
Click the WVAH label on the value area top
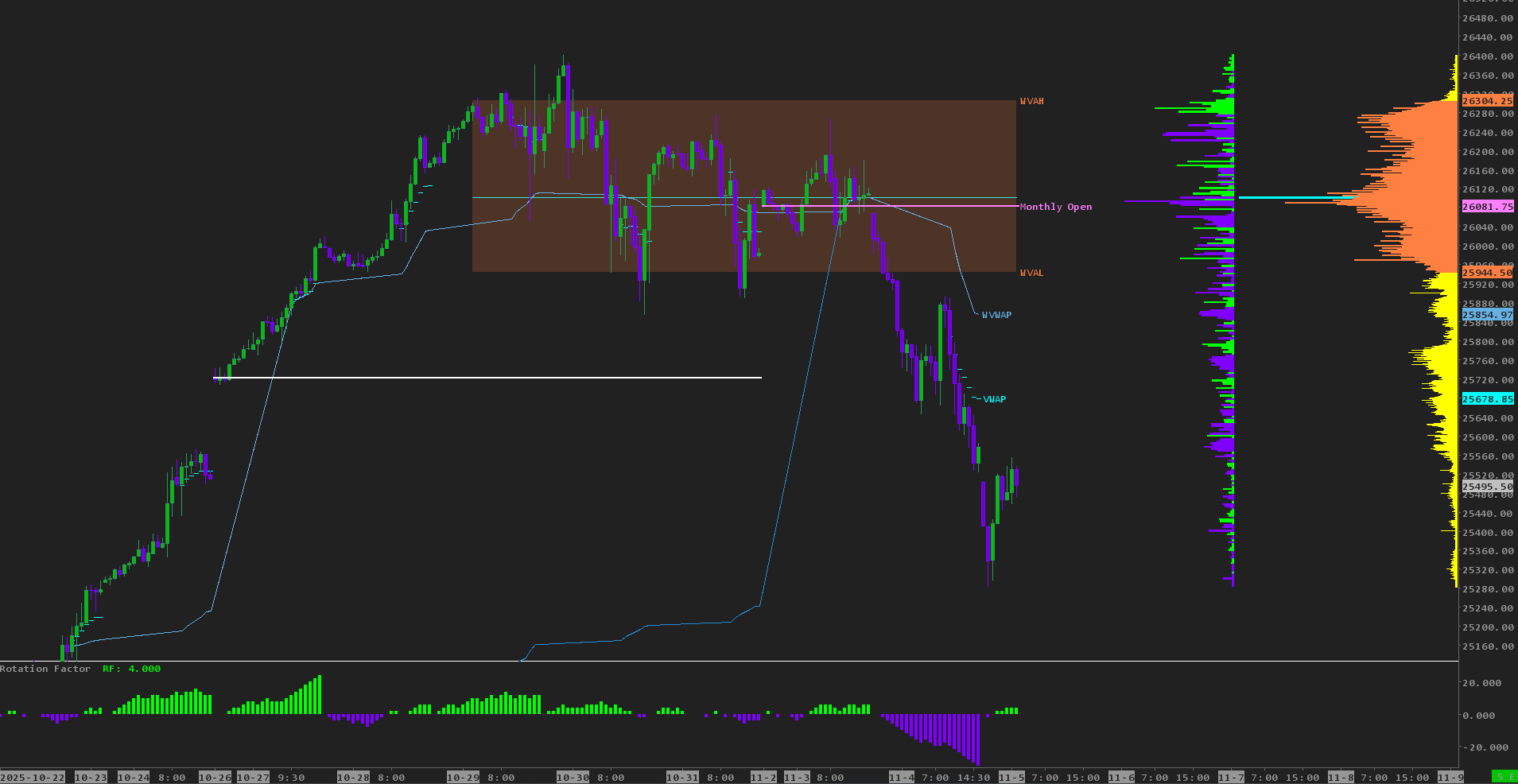click(1031, 101)
